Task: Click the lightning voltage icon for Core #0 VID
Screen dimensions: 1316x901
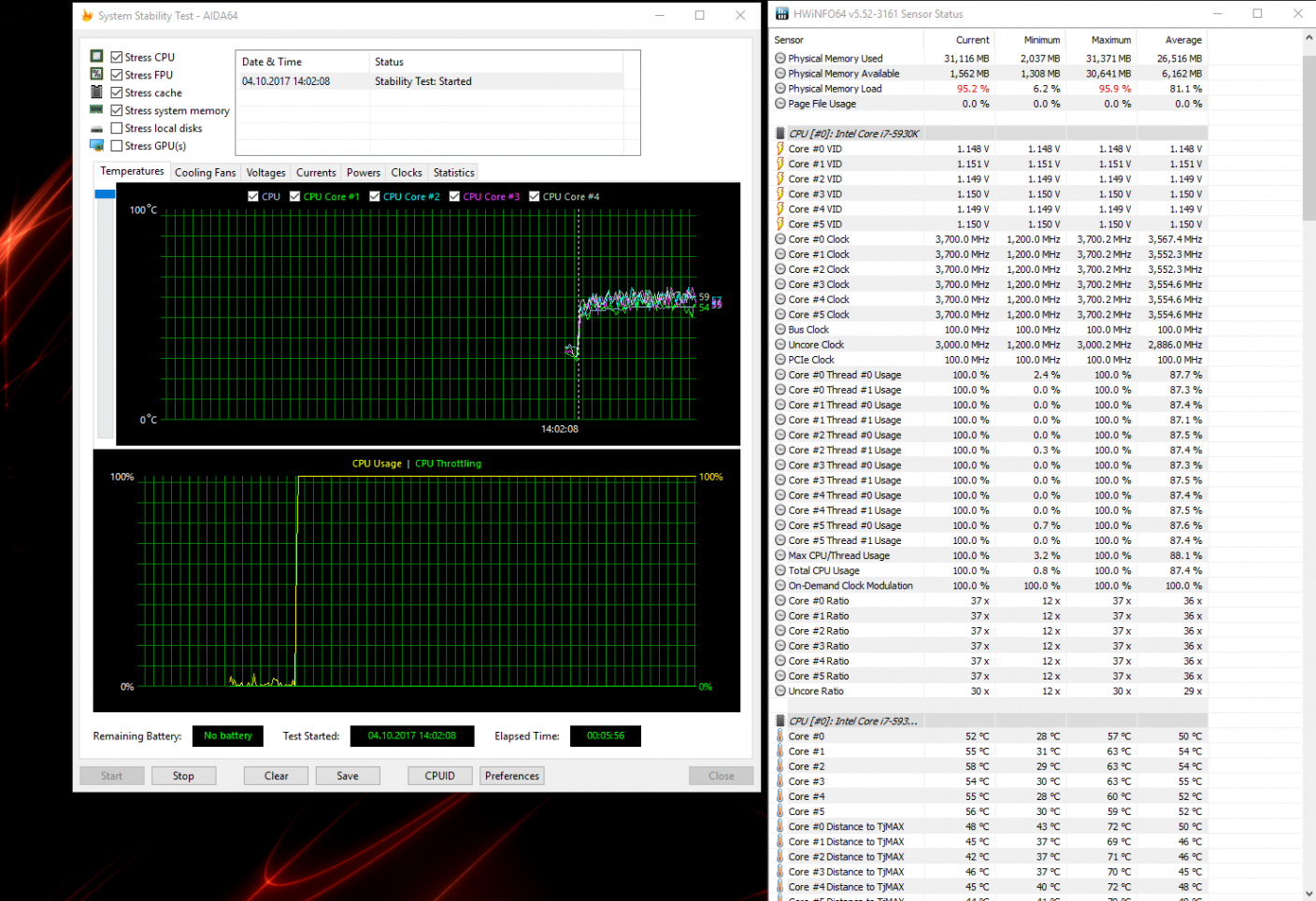Action: (780, 149)
